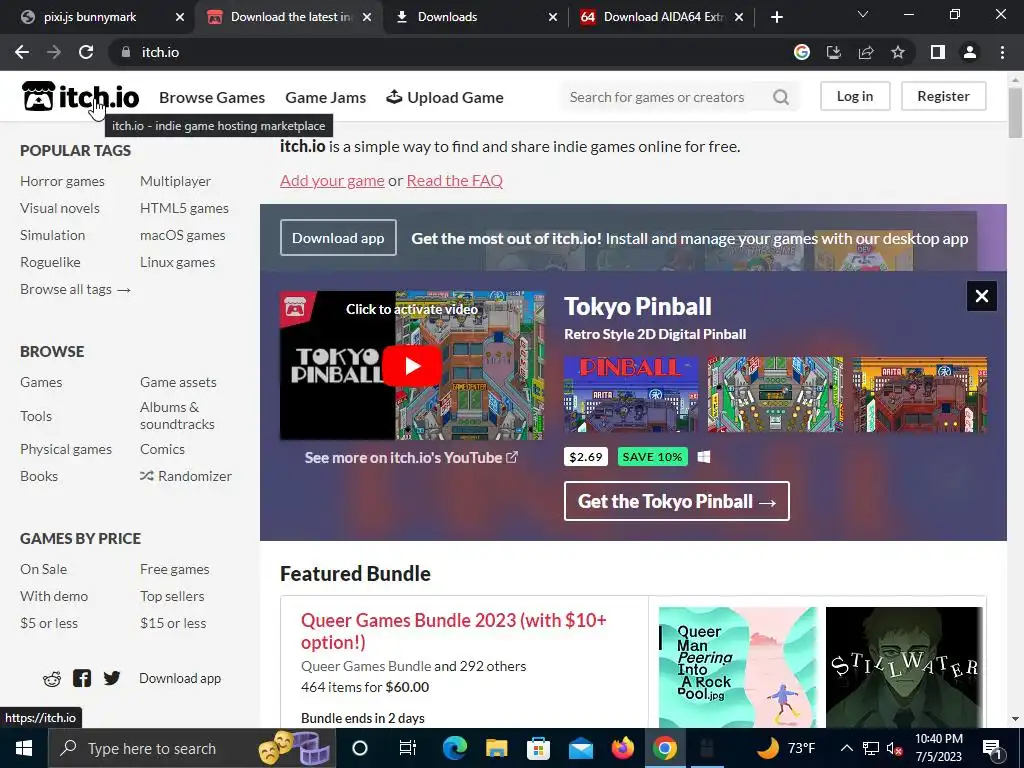Open the Free games price filter
This screenshot has height=768, width=1024.
(x=174, y=569)
